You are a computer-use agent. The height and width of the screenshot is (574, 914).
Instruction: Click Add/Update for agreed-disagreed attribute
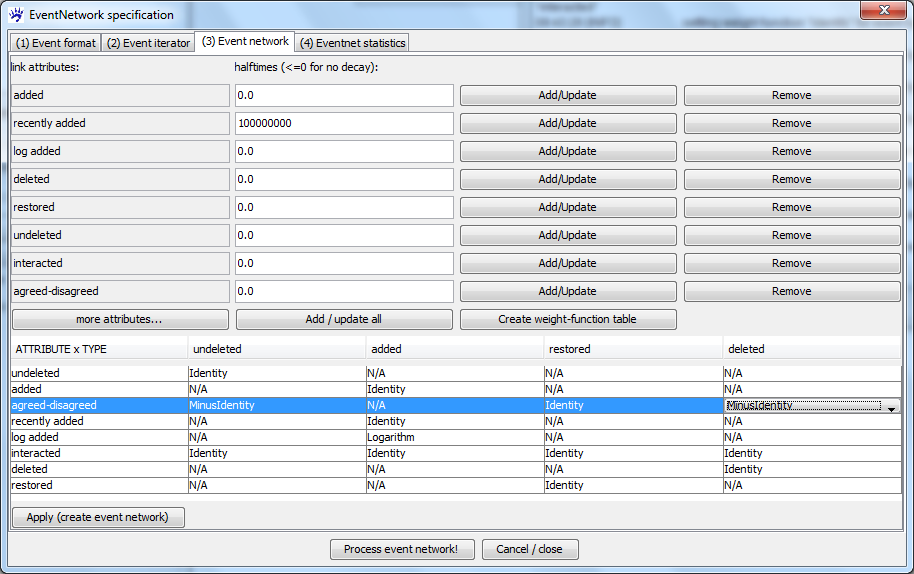pyautogui.click(x=568, y=291)
